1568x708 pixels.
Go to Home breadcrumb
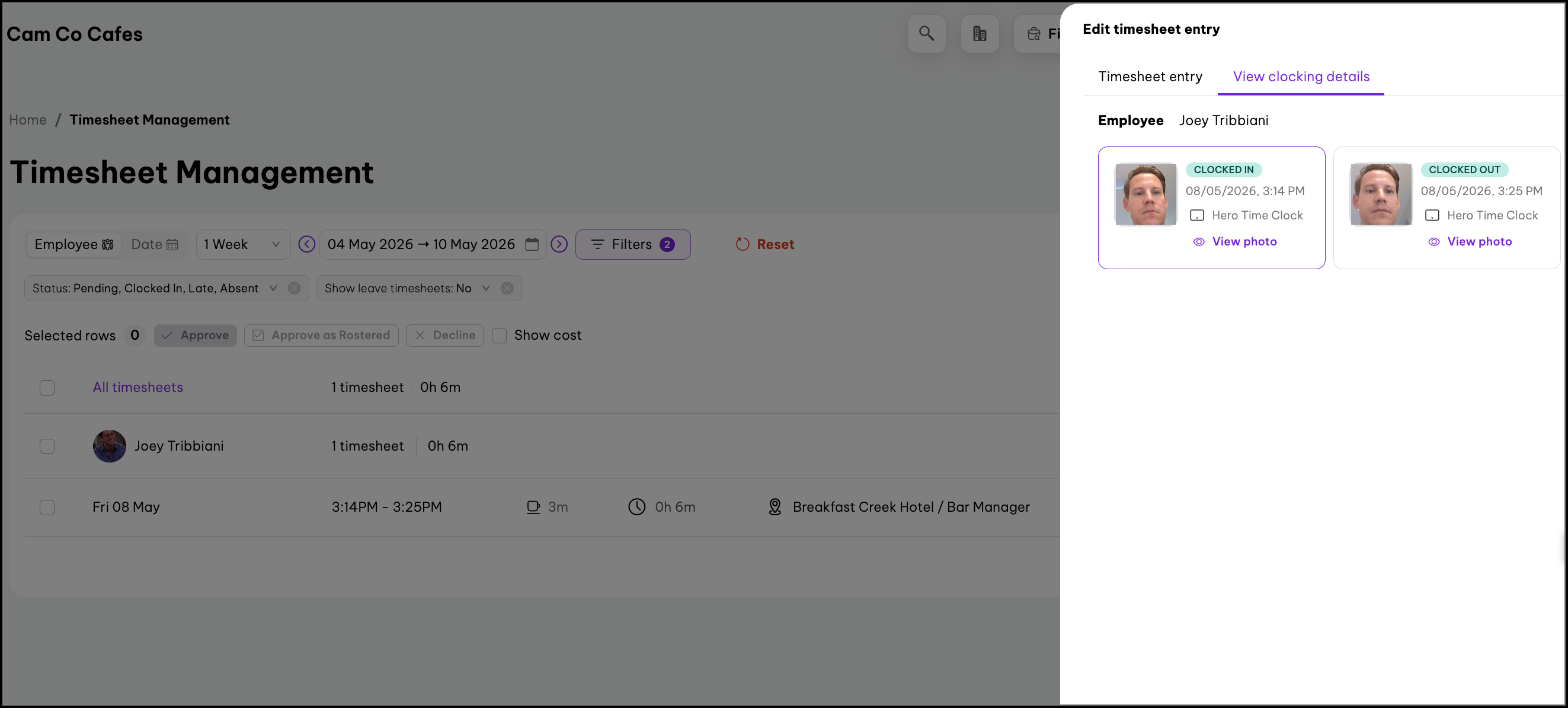27,120
